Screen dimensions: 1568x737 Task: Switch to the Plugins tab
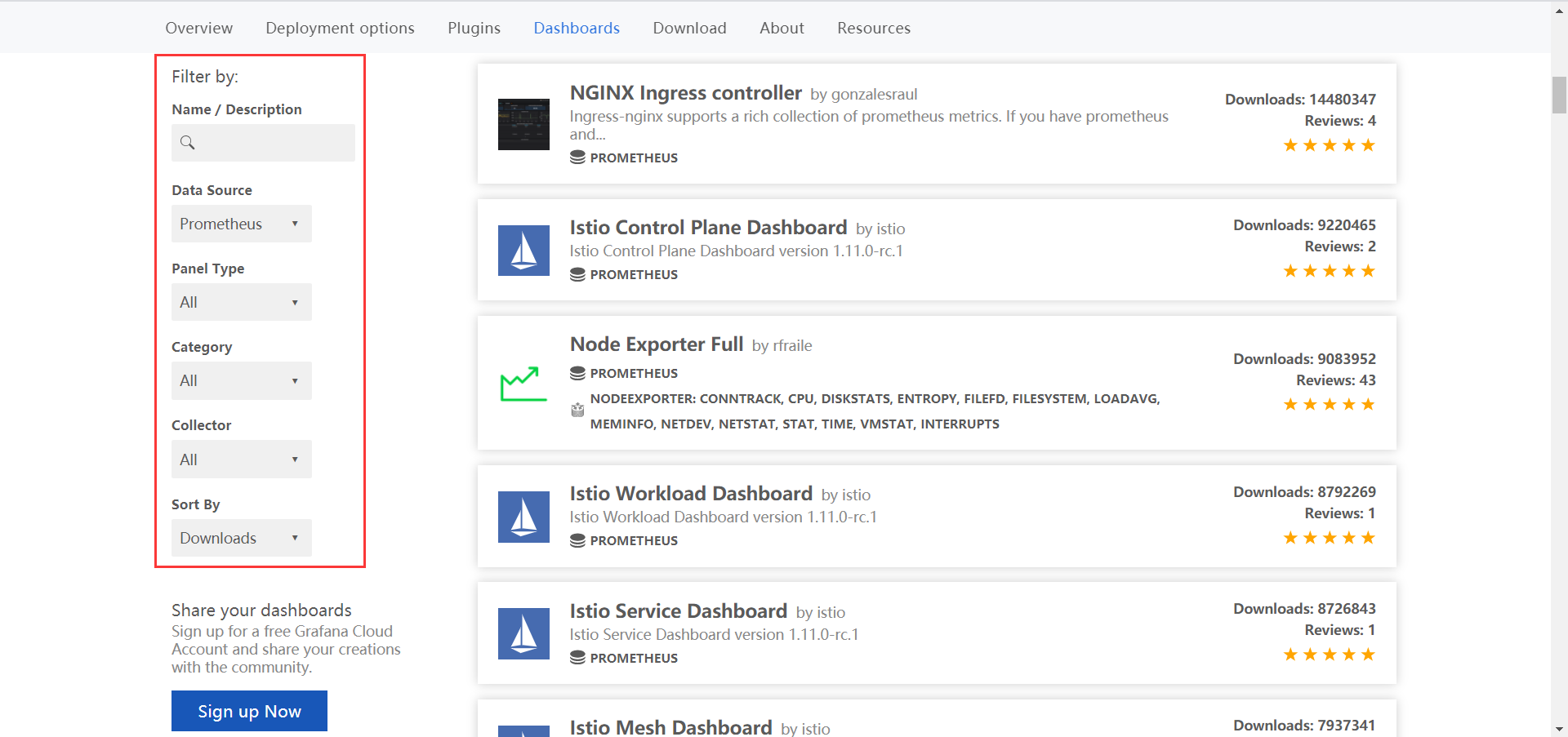pos(474,28)
